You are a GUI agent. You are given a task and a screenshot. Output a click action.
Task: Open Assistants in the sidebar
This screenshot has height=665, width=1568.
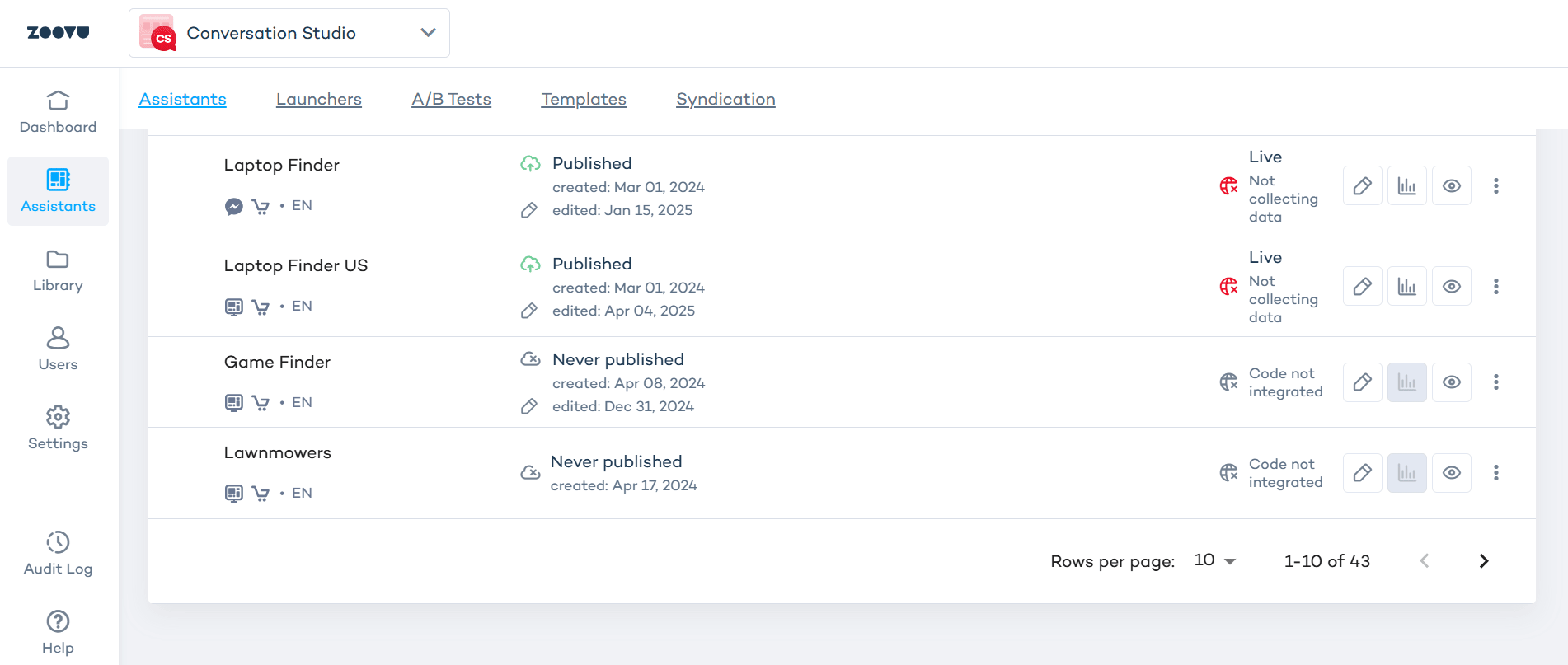[58, 191]
